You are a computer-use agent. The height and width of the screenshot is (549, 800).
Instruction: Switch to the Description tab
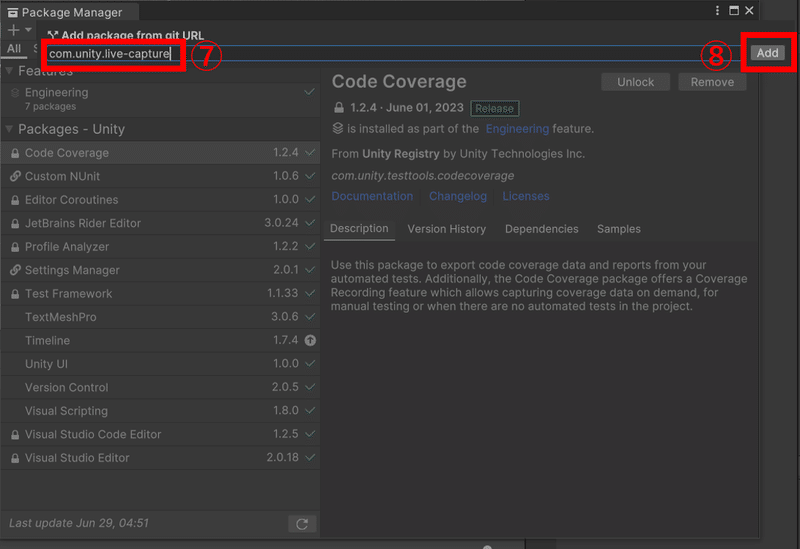(359, 229)
